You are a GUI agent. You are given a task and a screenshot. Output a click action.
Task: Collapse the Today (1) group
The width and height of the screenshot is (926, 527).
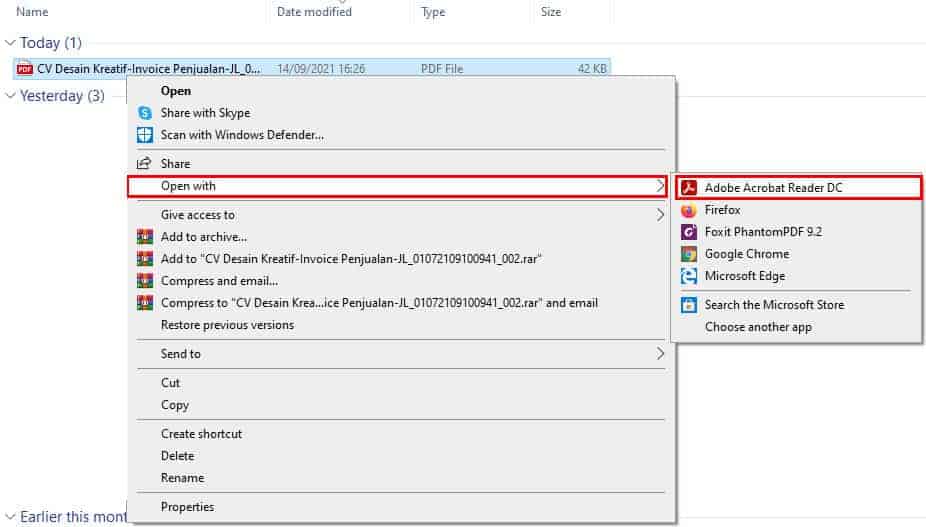point(10,43)
